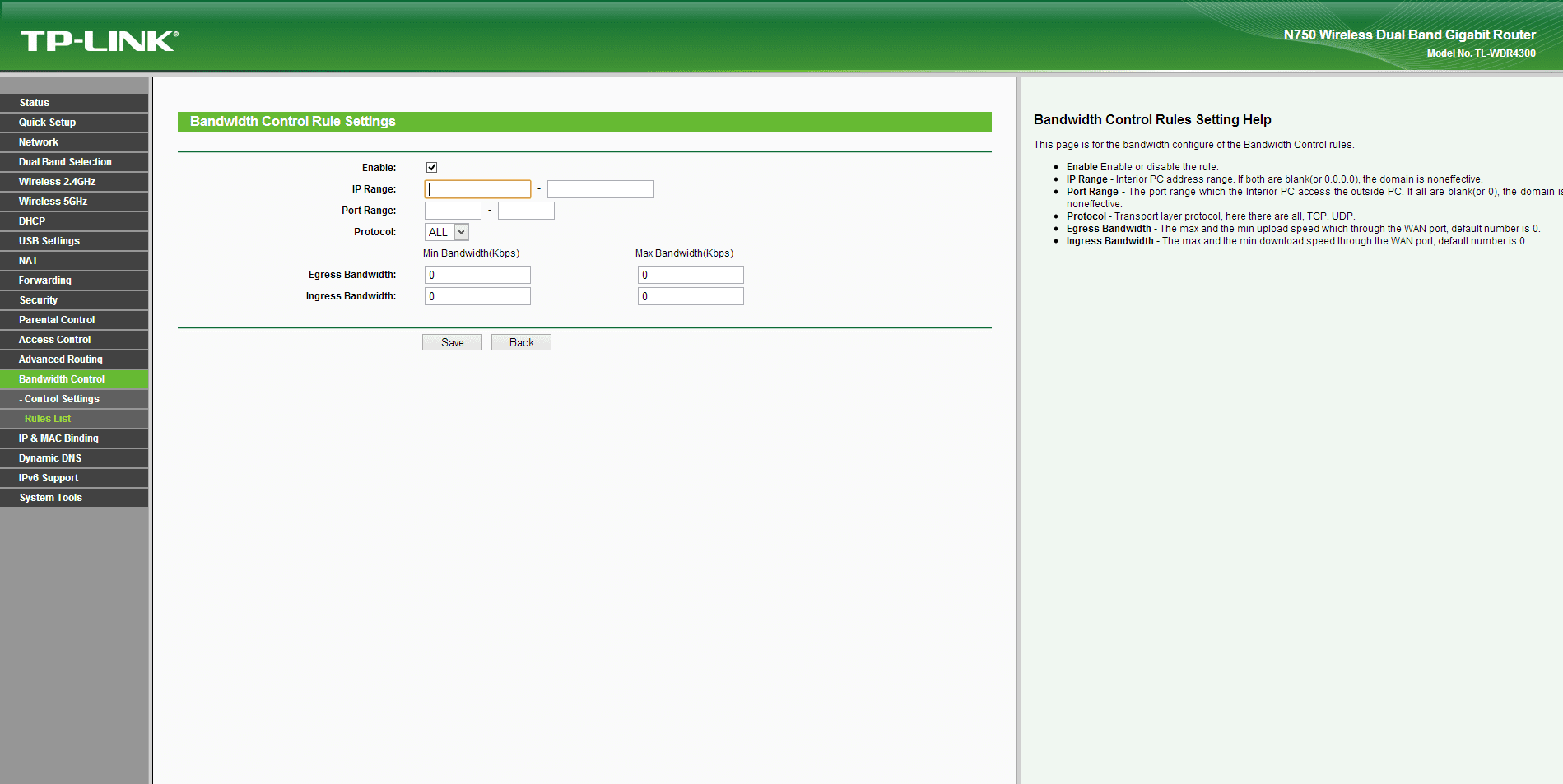Screen dimensions: 1563x784
Task: Open the NAT menu
Action: [74, 261]
